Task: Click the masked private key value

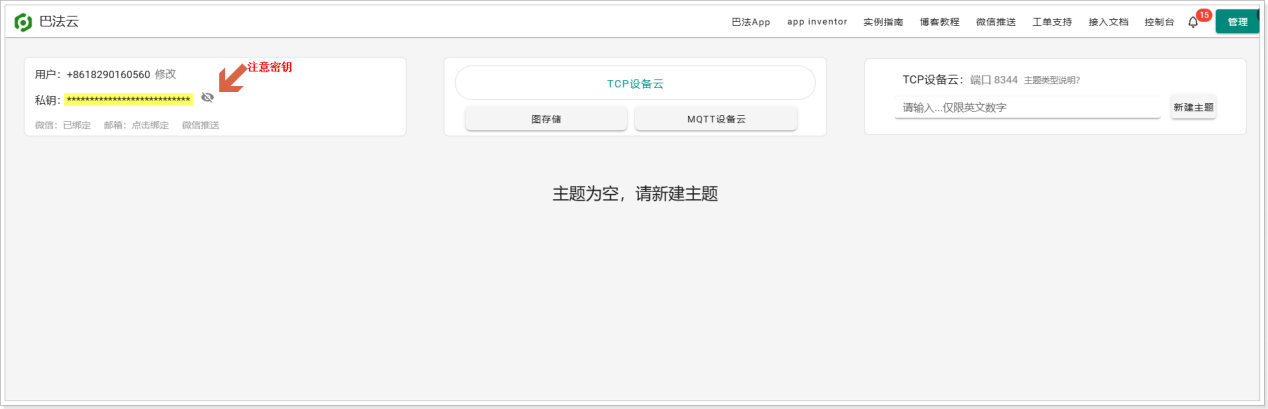Action: [128, 99]
